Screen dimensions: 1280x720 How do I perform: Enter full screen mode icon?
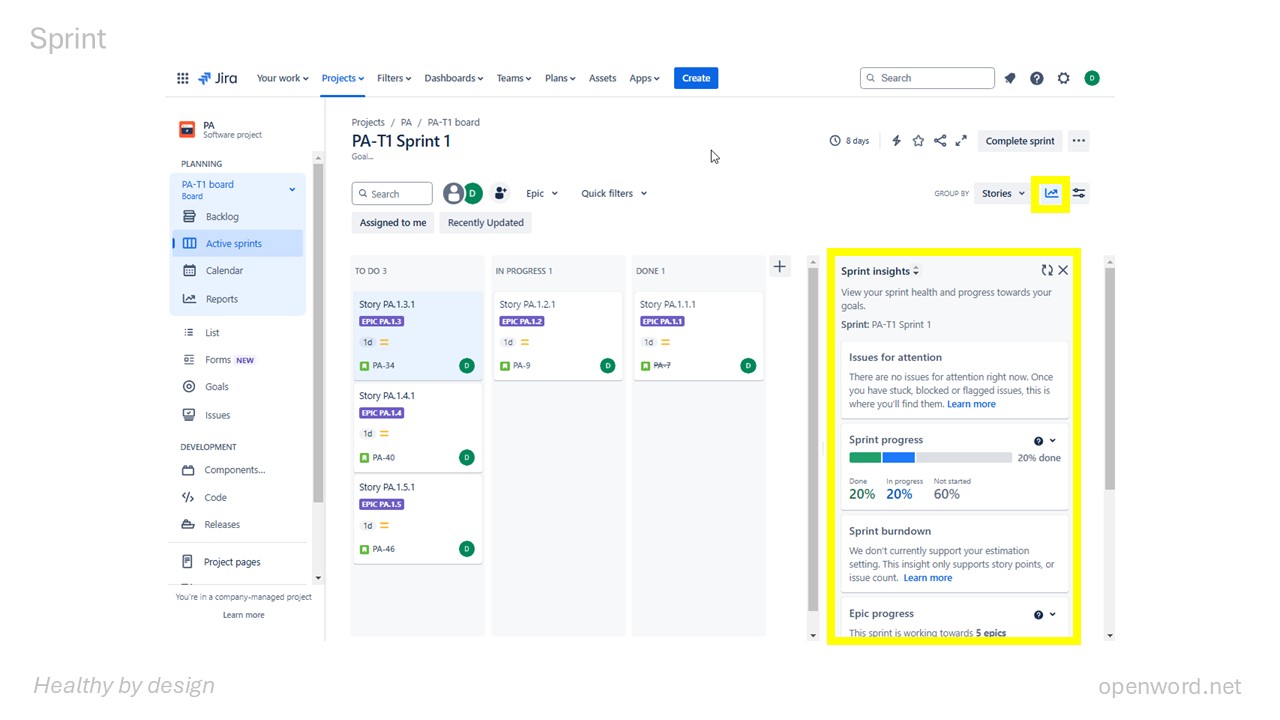pyautogui.click(x=961, y=141)
